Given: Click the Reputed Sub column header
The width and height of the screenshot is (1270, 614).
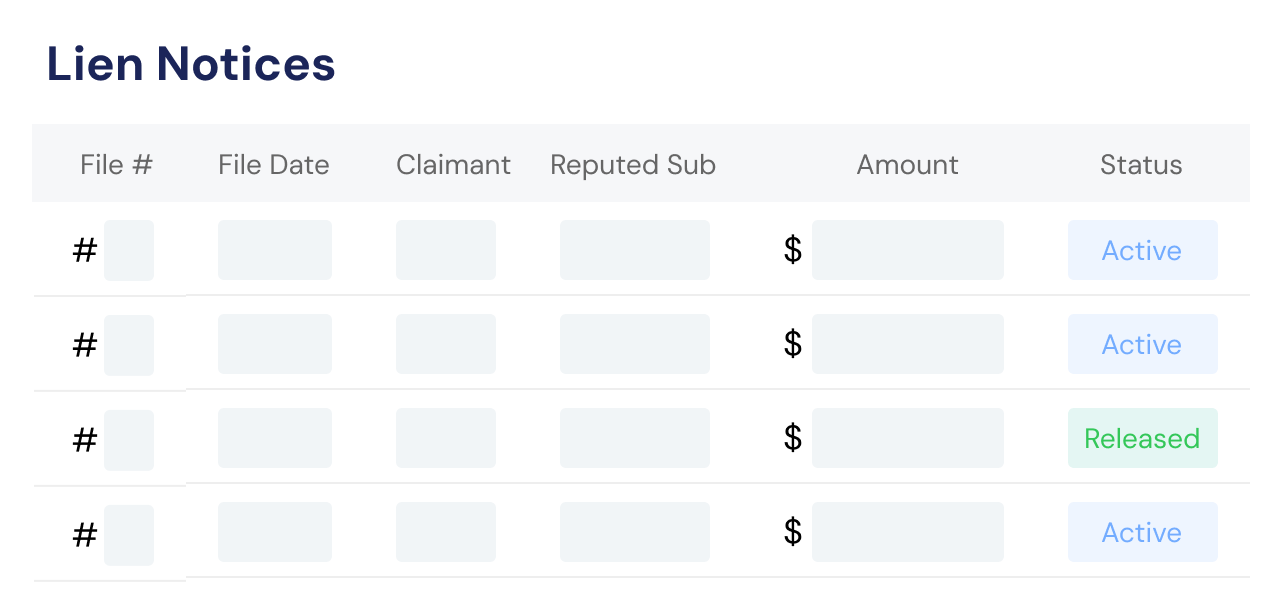Looking at the screenshot, I should (x=633, y=165).
